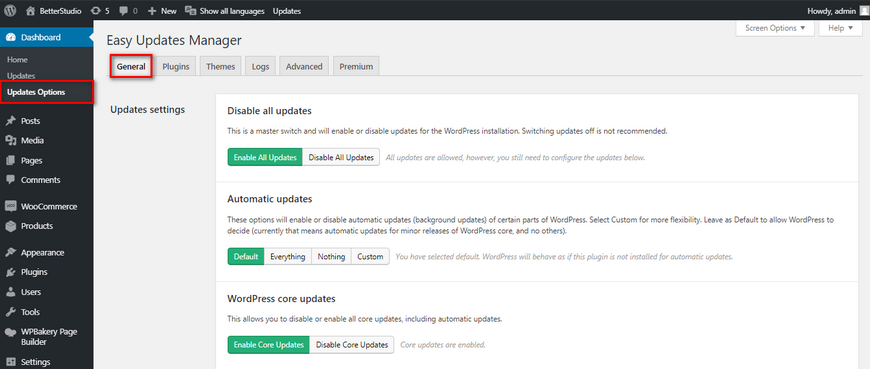Viewport: 870px width, 369px height.
Task: Switch to the Themes tab
Action: (x=220, y=67)
